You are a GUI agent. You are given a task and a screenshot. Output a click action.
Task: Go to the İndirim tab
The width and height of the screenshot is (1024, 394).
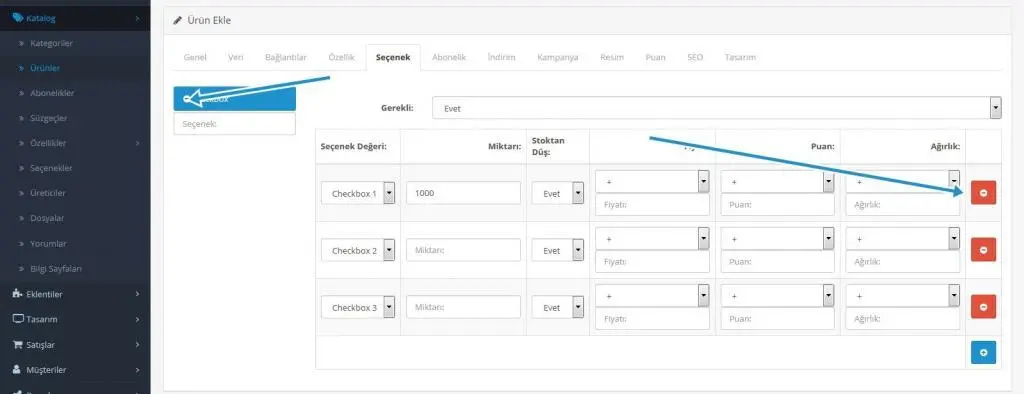(502, 57)
